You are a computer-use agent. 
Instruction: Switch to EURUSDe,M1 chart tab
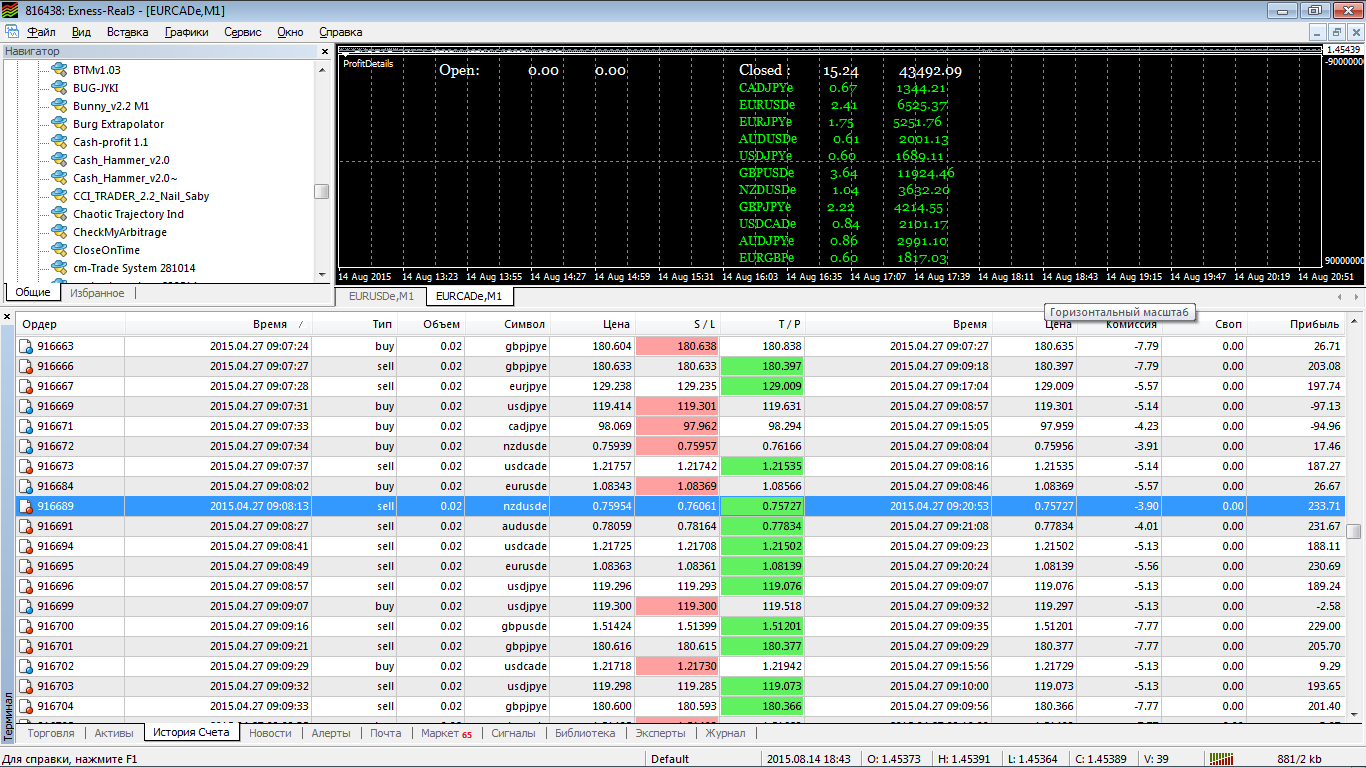pyautogui.click(x=380, y=296)
